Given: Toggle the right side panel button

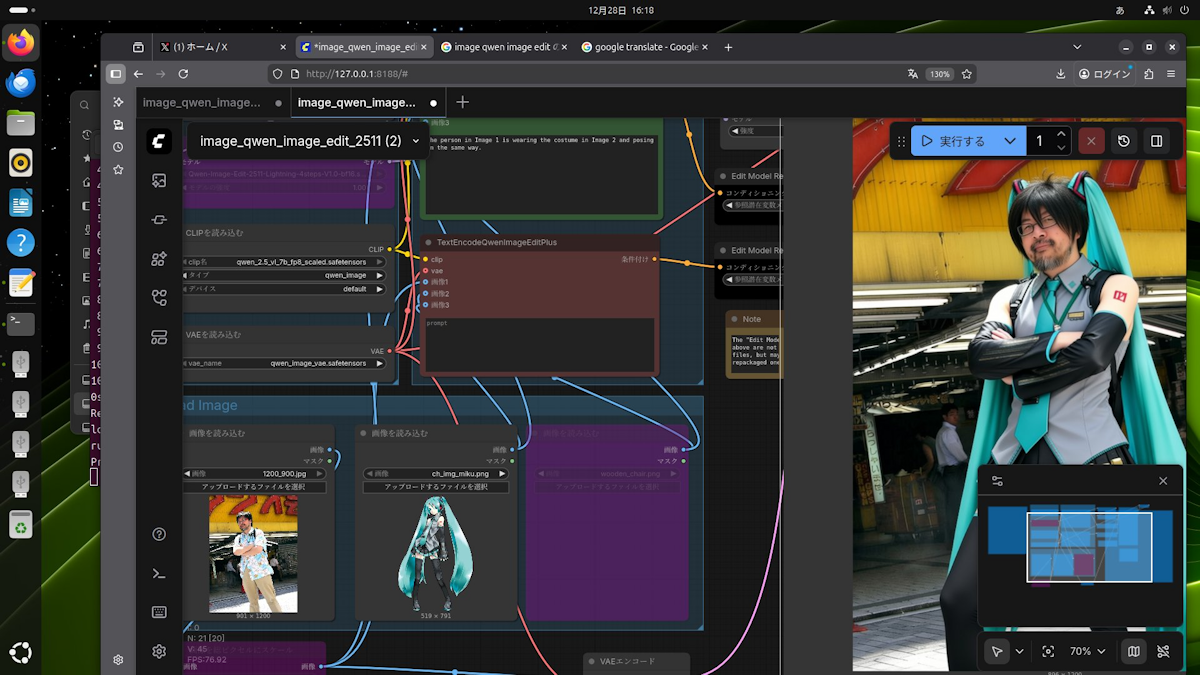Looking at the screenshot, I should (x=1156, y=141).
